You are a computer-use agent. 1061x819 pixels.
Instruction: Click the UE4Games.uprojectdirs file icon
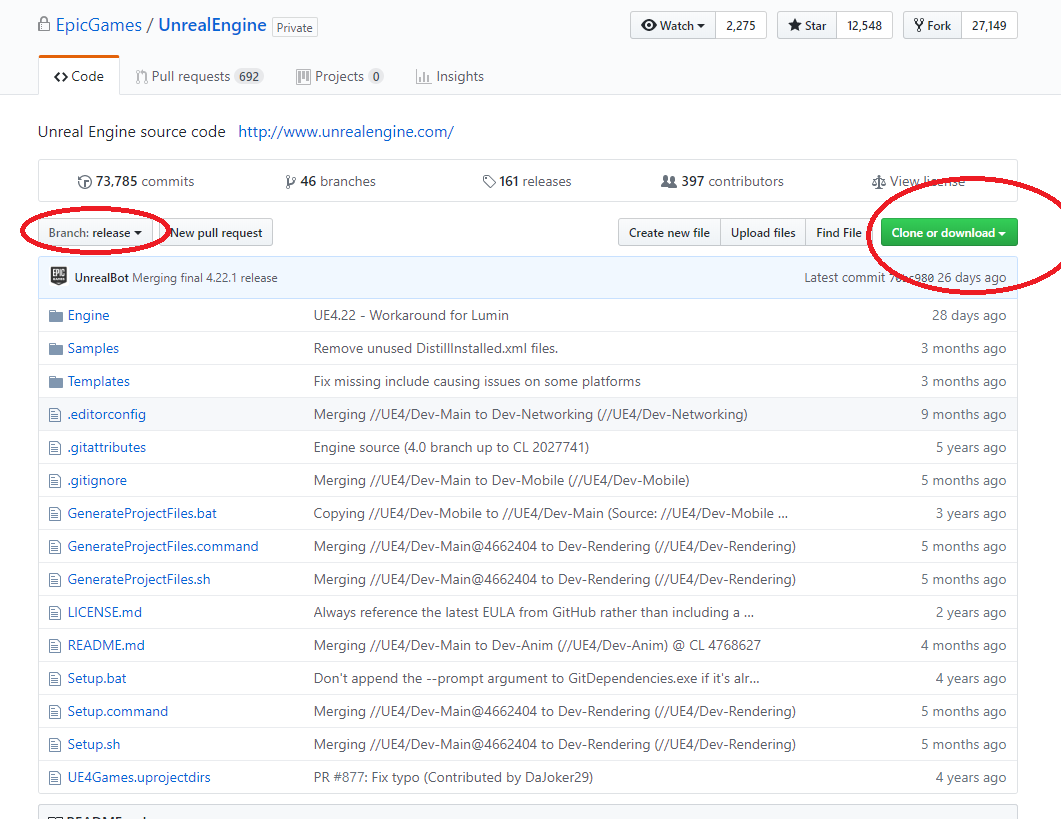coord(55,778)
